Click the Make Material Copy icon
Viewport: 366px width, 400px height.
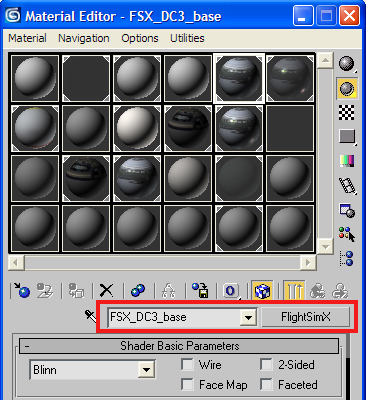click(138, 290)
